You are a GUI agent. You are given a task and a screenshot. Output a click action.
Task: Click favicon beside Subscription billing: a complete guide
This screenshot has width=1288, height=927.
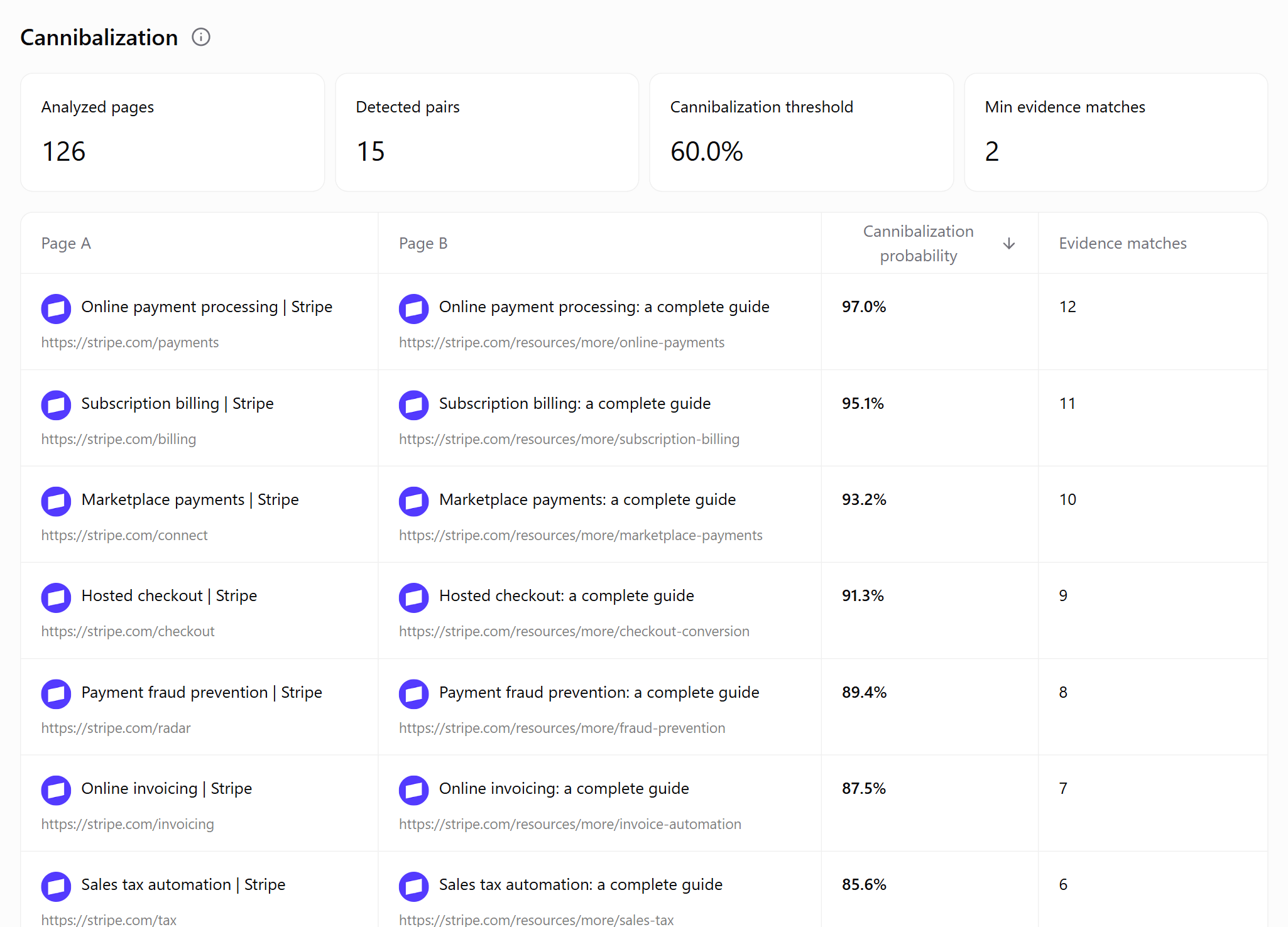[x=413, y=405]
